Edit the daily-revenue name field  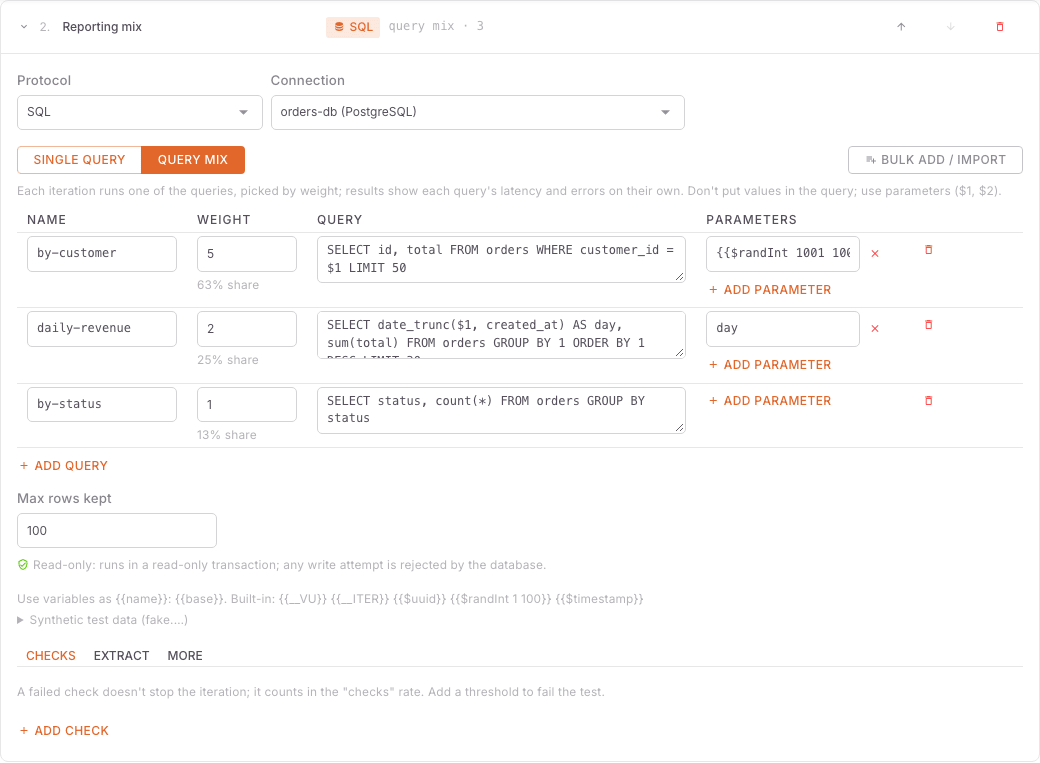coord(102,328)
